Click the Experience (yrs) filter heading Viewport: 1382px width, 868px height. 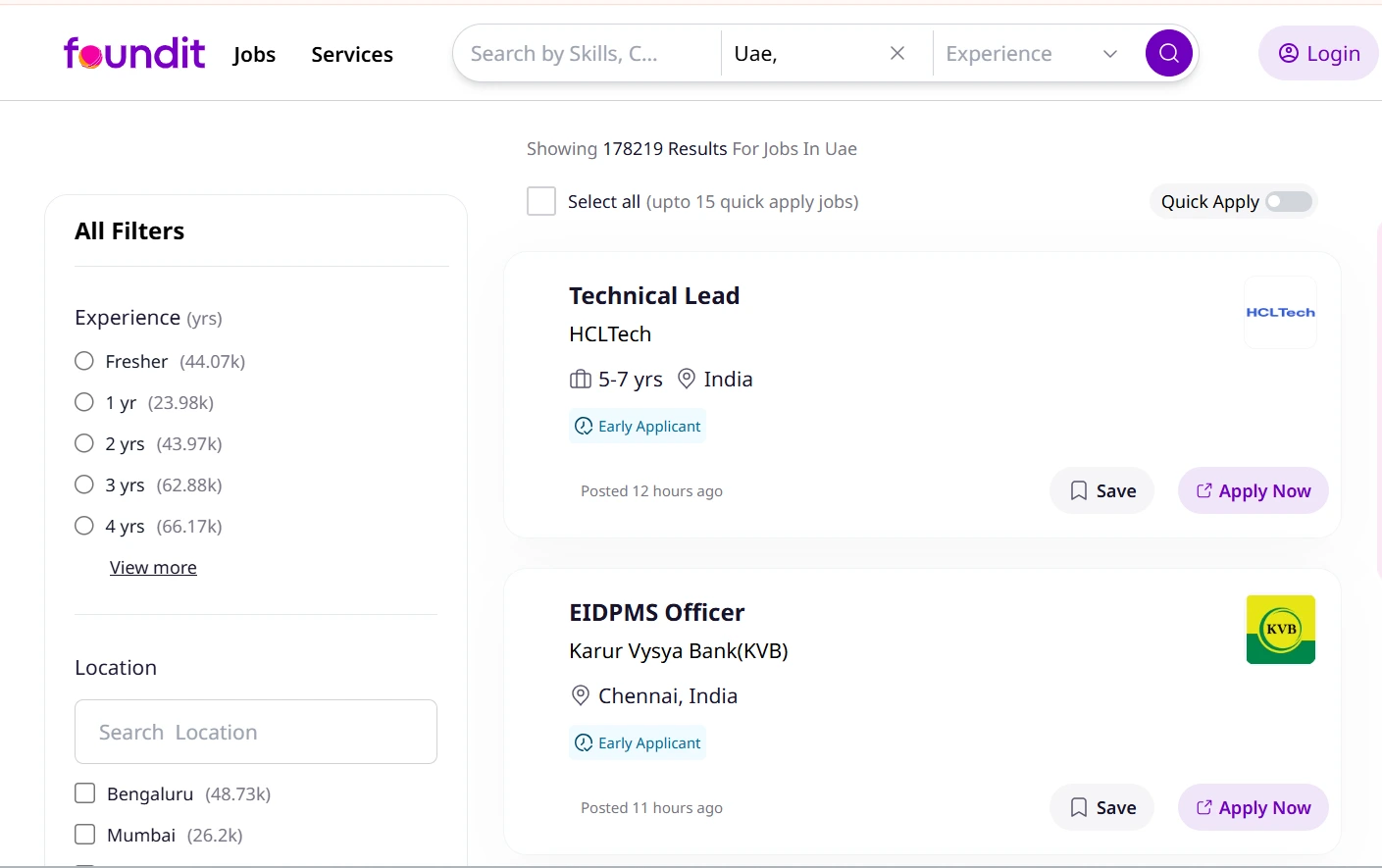148,318
